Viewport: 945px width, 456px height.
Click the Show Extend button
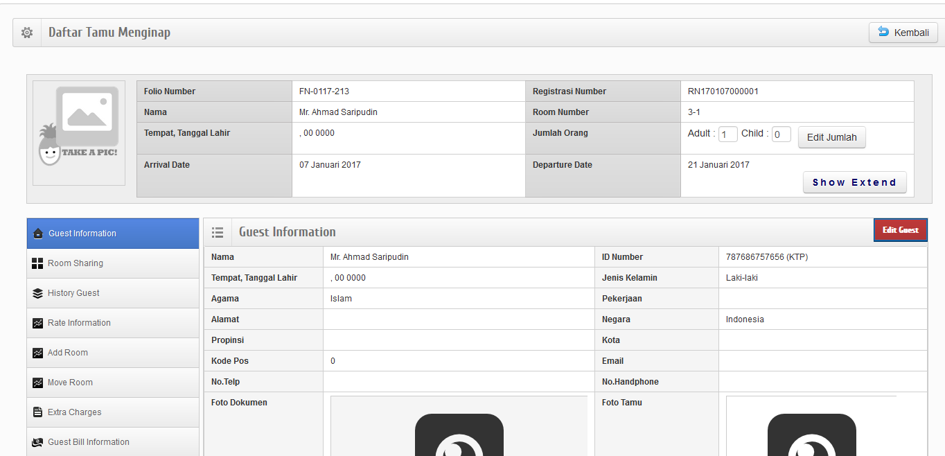coord(854,183)
